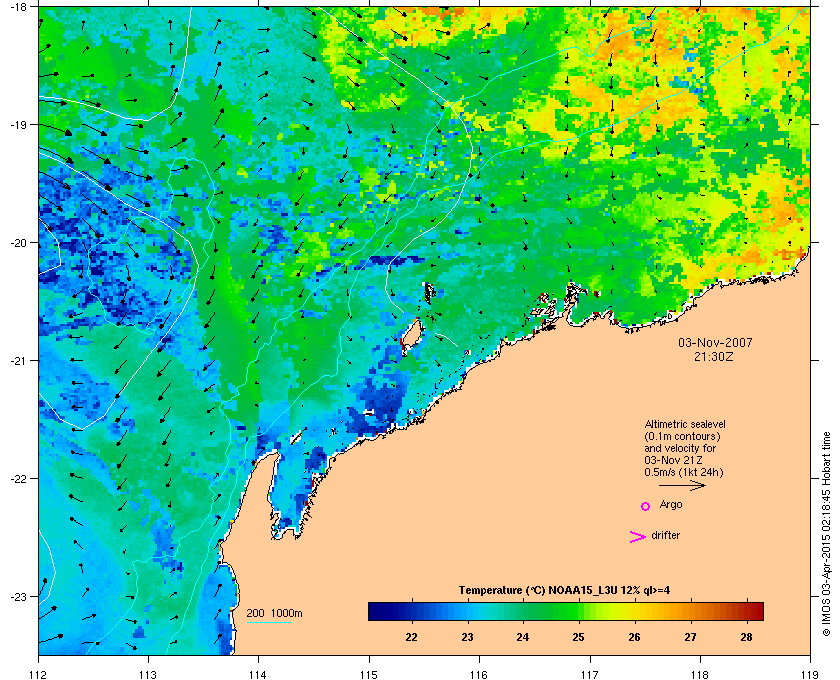The height and width of the screenshot is (680, 840).
Task: Click the '112' longitude axis label
Action: 39,674
